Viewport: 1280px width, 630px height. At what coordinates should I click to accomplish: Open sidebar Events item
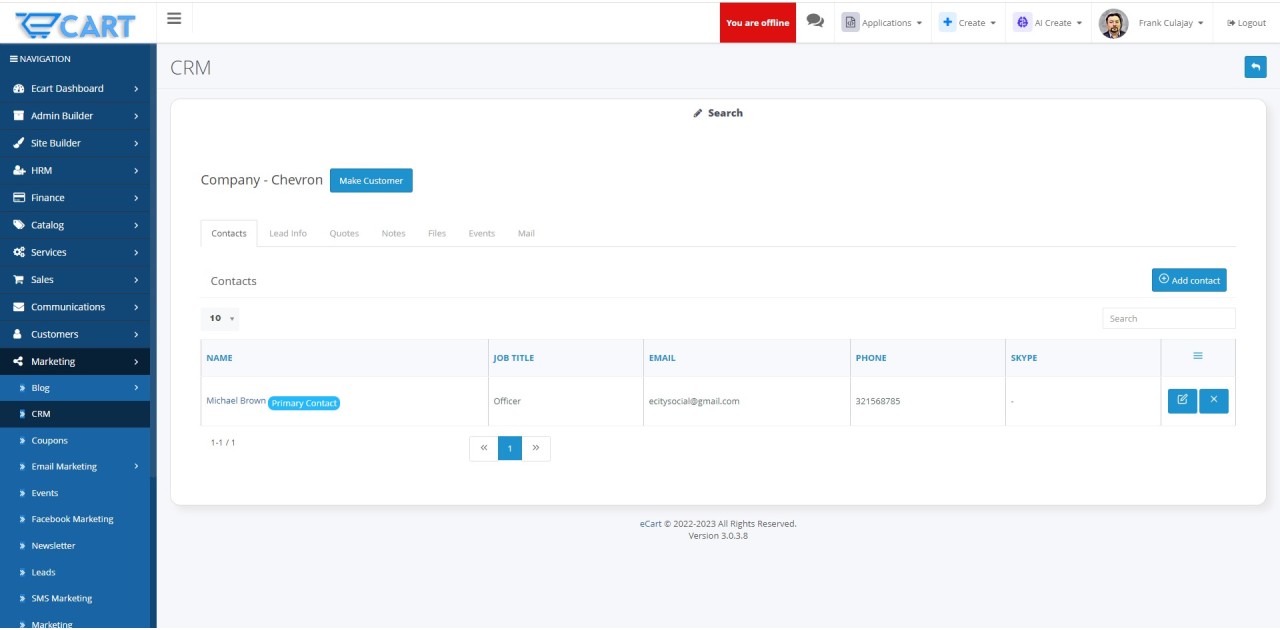click(x=75, y=493)
